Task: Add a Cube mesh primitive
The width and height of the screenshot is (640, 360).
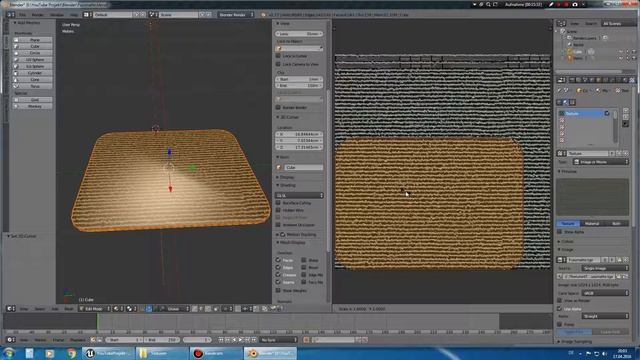Action: [32, 47]
